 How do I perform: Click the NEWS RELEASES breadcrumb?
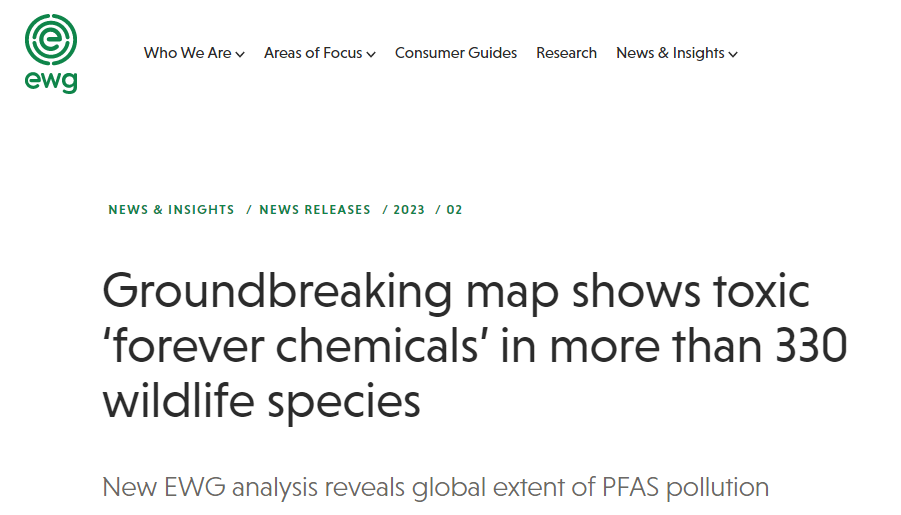315,210
